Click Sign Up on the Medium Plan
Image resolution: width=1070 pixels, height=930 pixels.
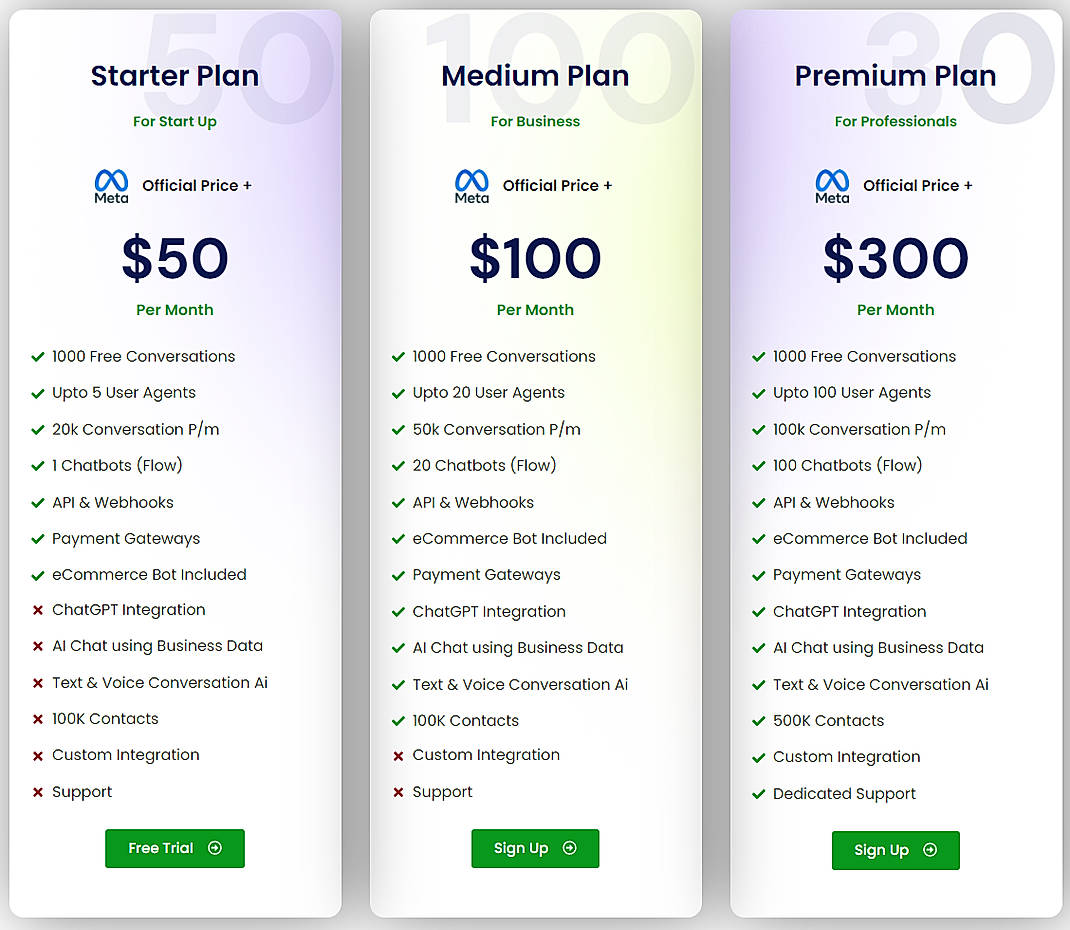pos(535,847)
